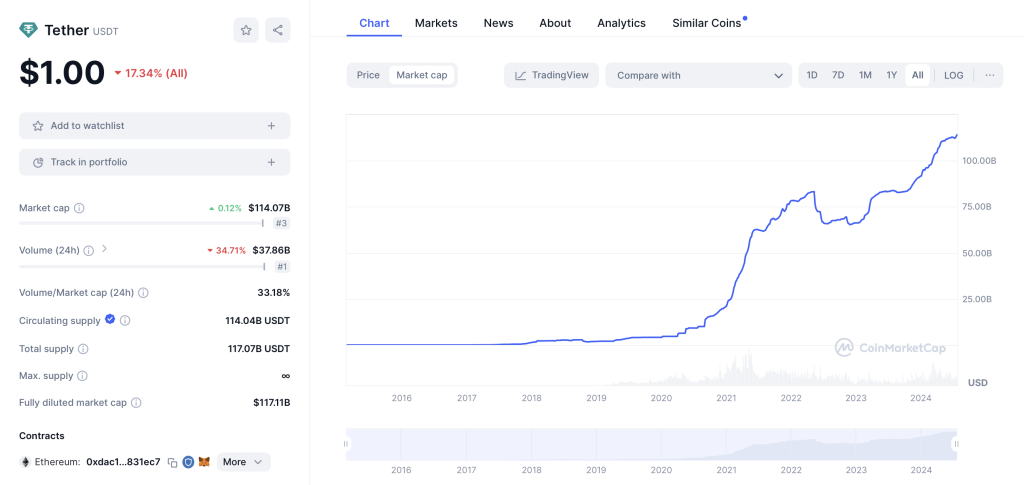
Task: Click the 33.18% volume/market cap value
Action: tap(274, 292)
